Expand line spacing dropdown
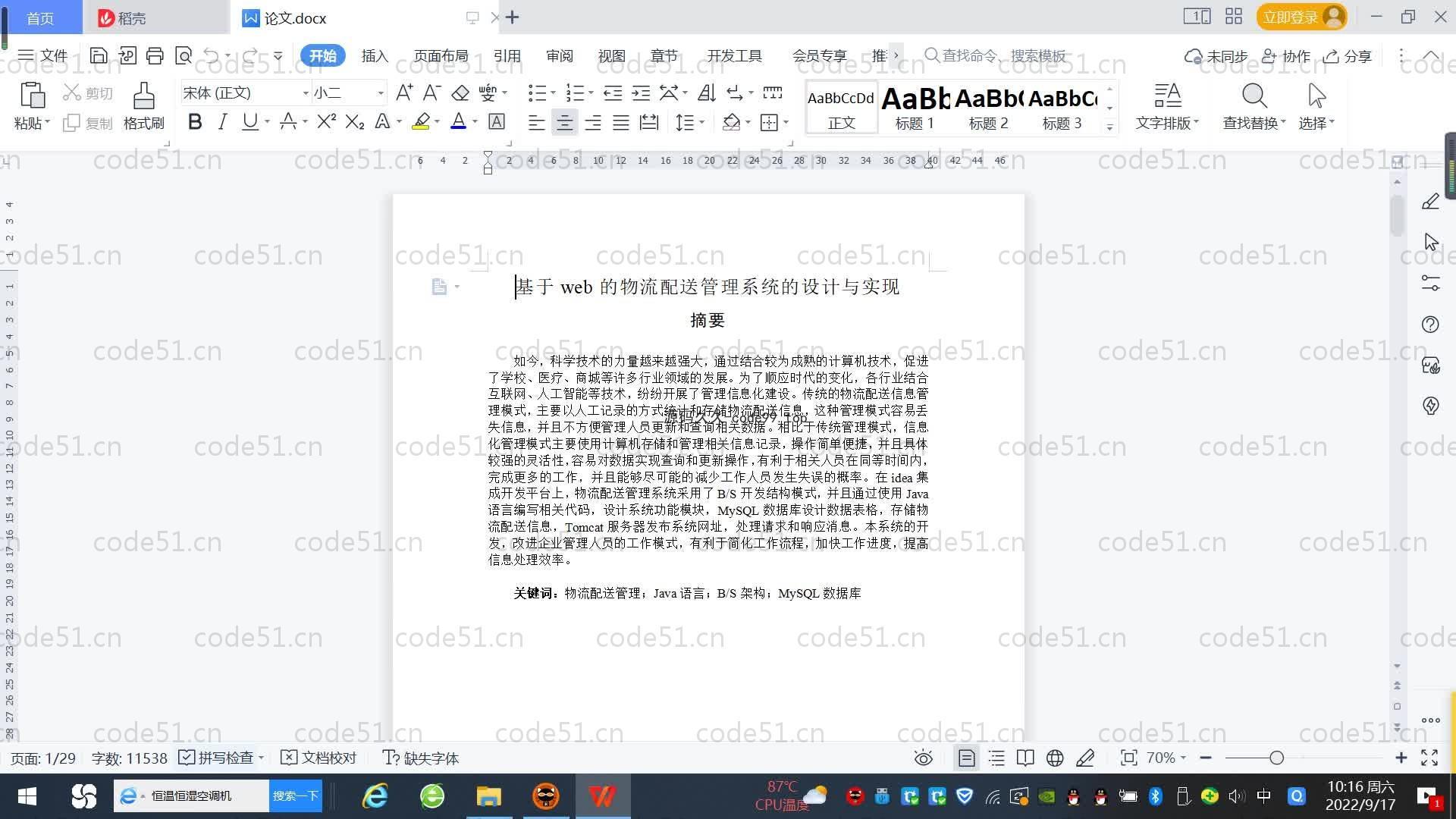 coord(702,121)
